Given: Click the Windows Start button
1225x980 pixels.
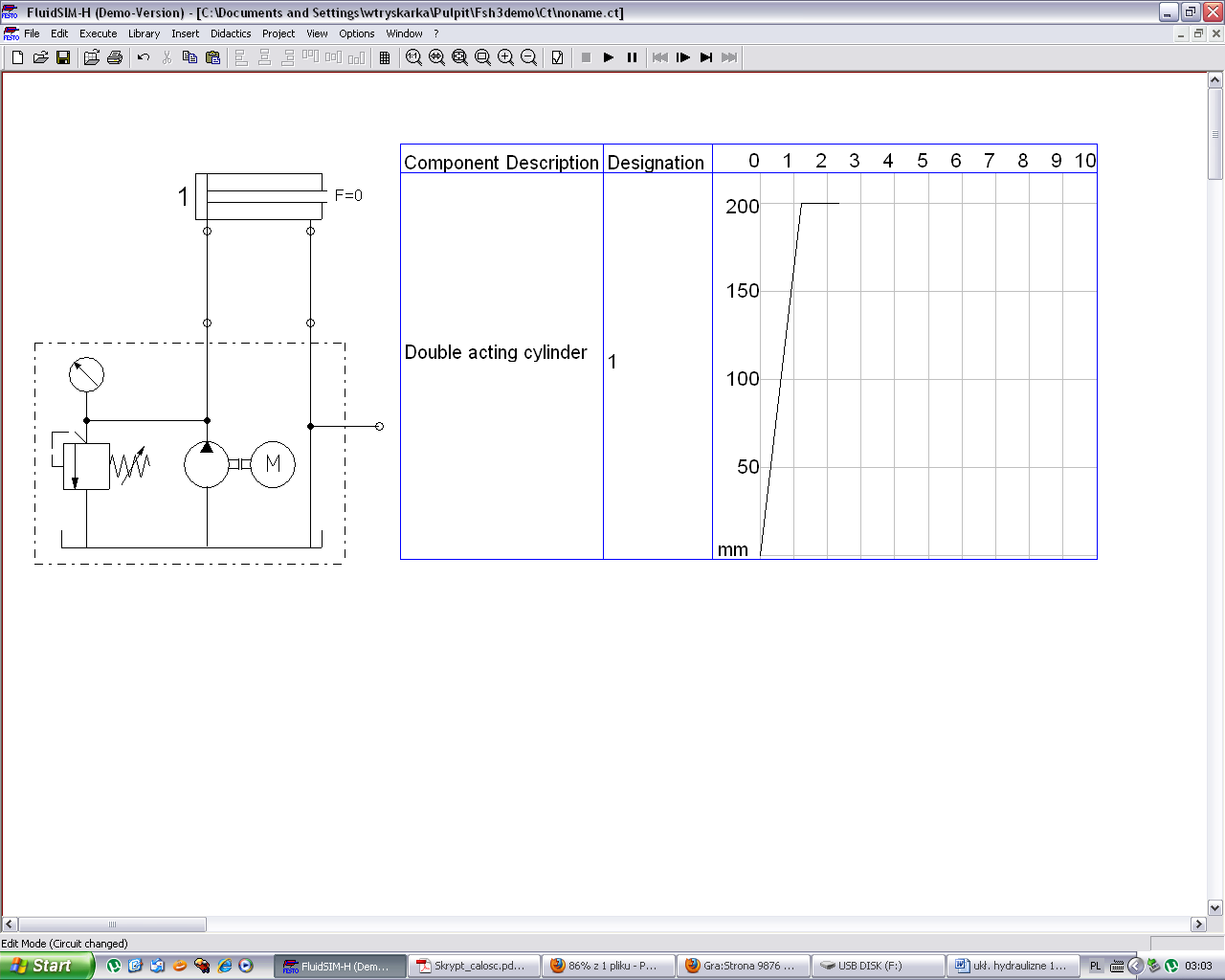Looking at the screenshot, I should point(46,966).
